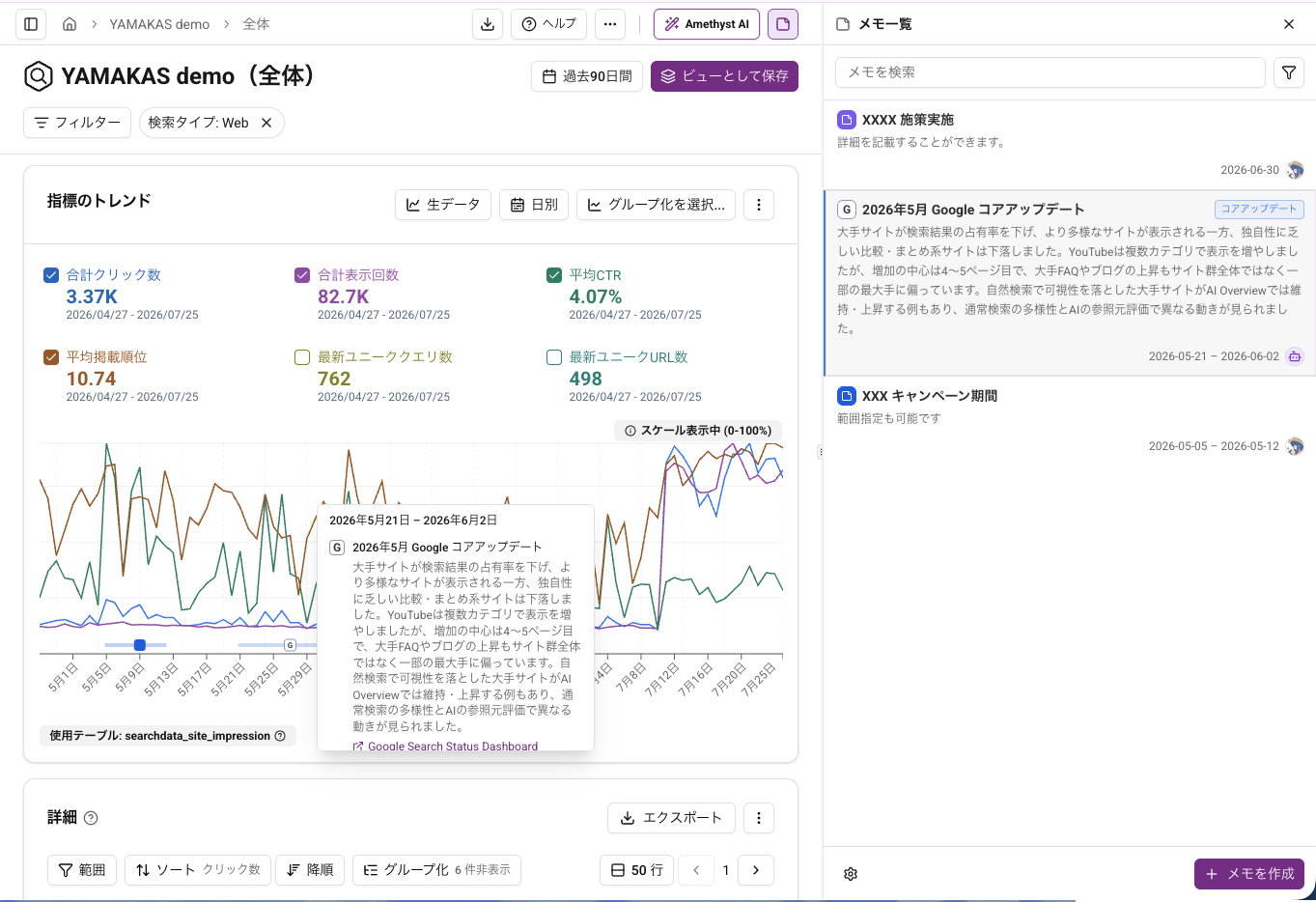The image size is (1316, 902).
Task: Uncheck 合計表示回数 metric checkbox
Action: (302, 275)
